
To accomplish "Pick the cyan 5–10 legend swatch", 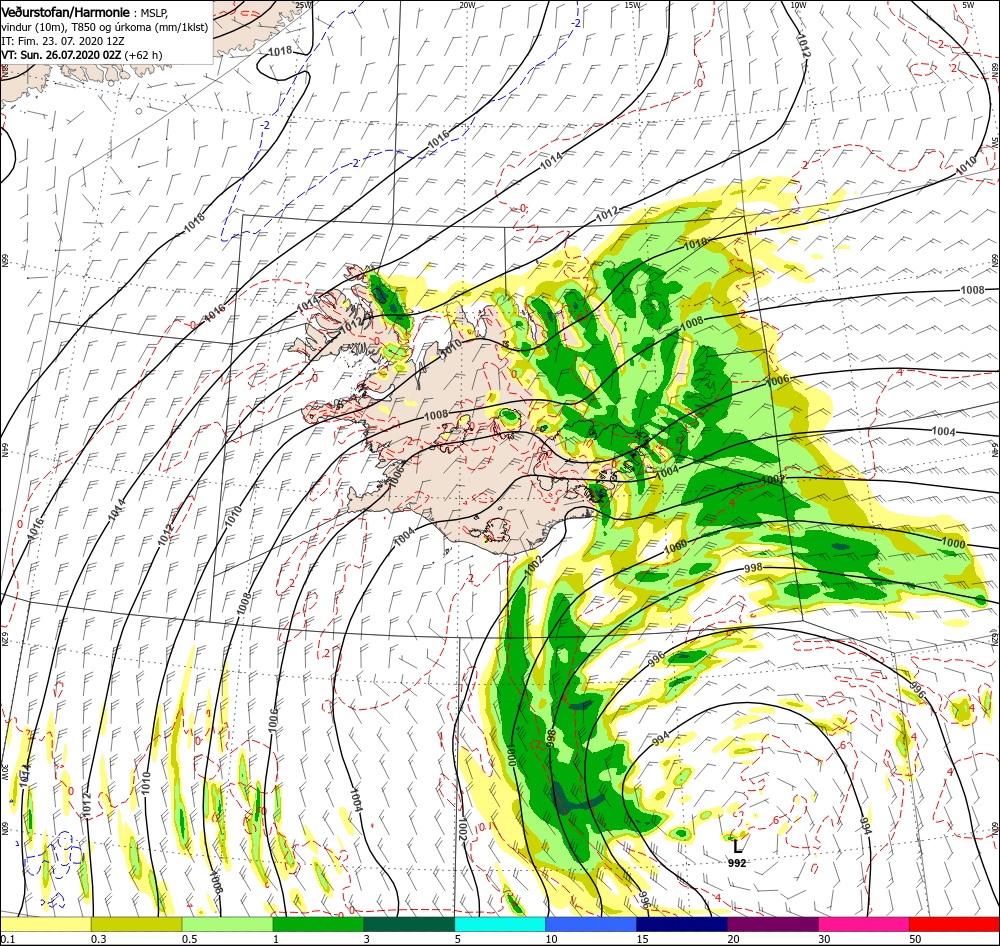I will [x=500, y=924].
